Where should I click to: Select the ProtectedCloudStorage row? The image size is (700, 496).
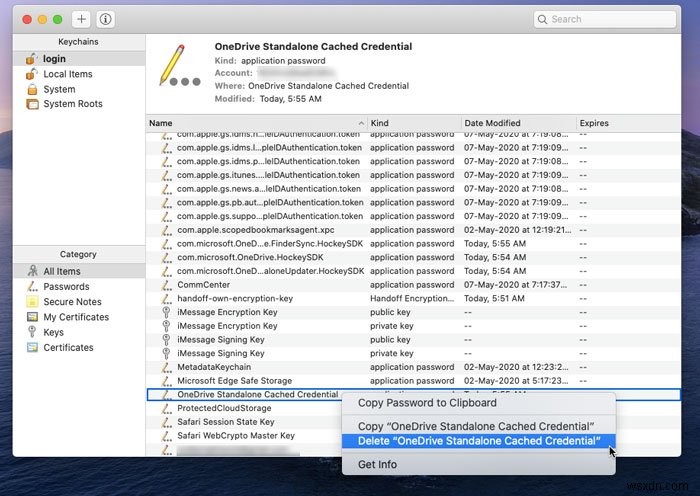point(244,408)
